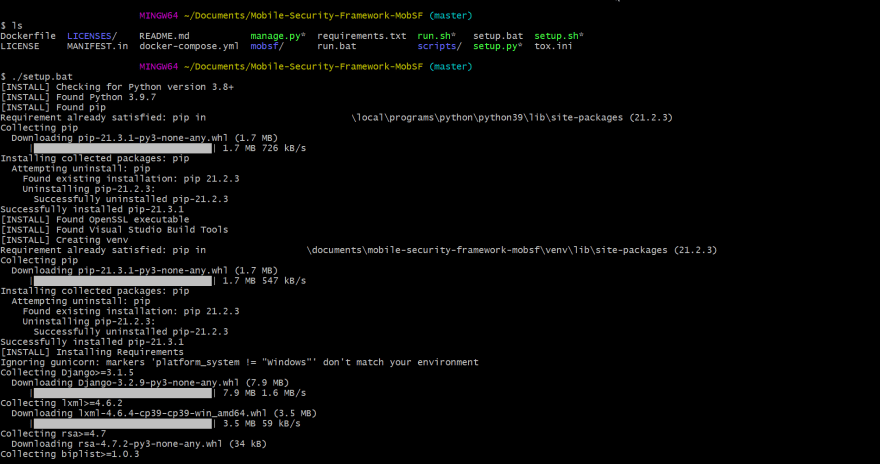This screenshot has height=464, width=880.
Task: Click '[INSTALL] Found pip' line
Action: point(53,107)
